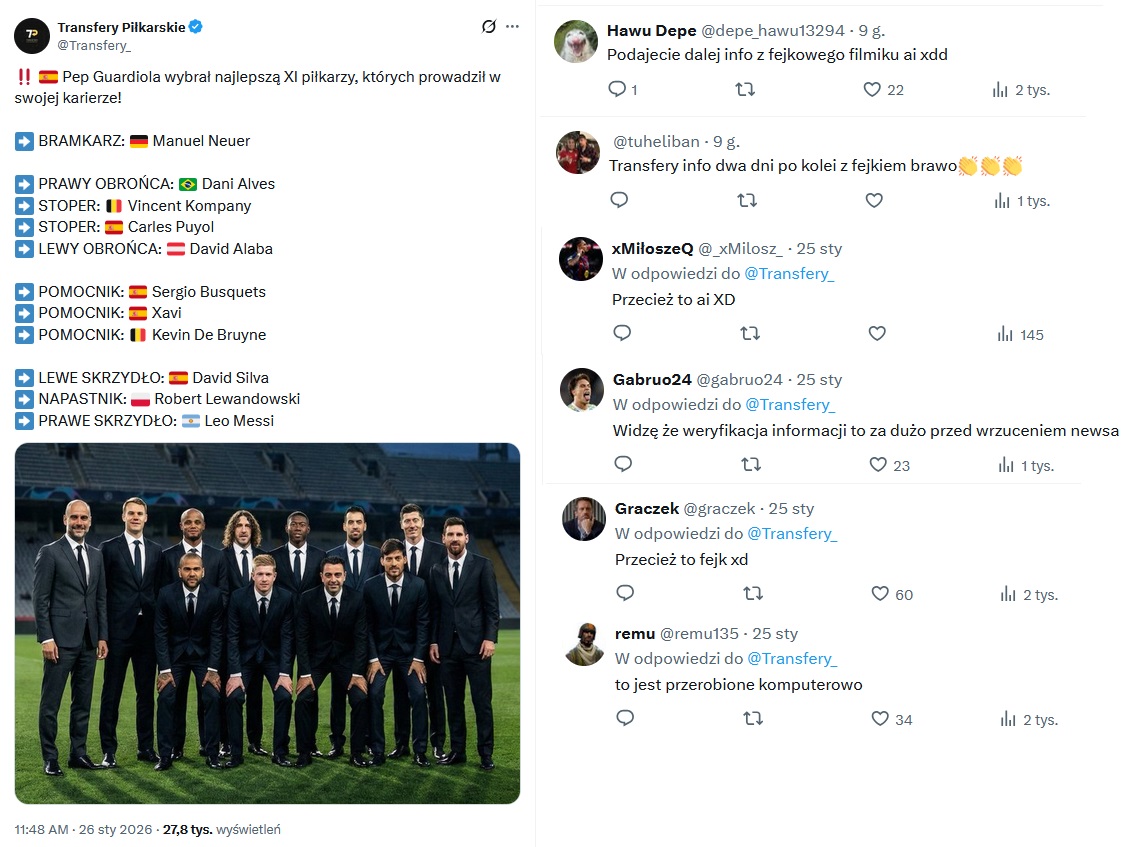Reply to Gabruo24's comment
1123x847 pixels.
(623, 464)
